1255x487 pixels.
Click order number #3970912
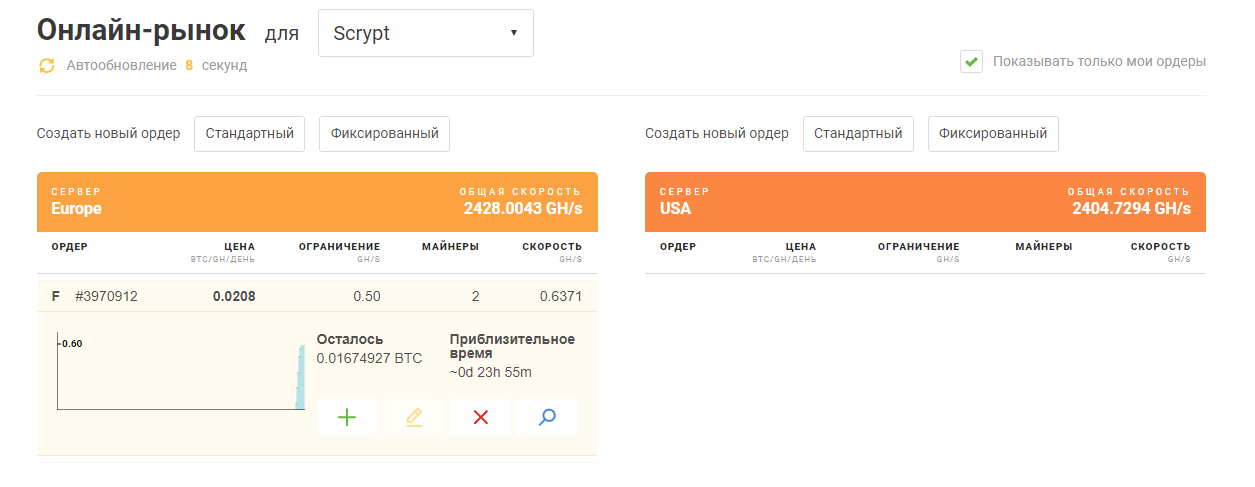pyautogui.click(x=106, y=296)
